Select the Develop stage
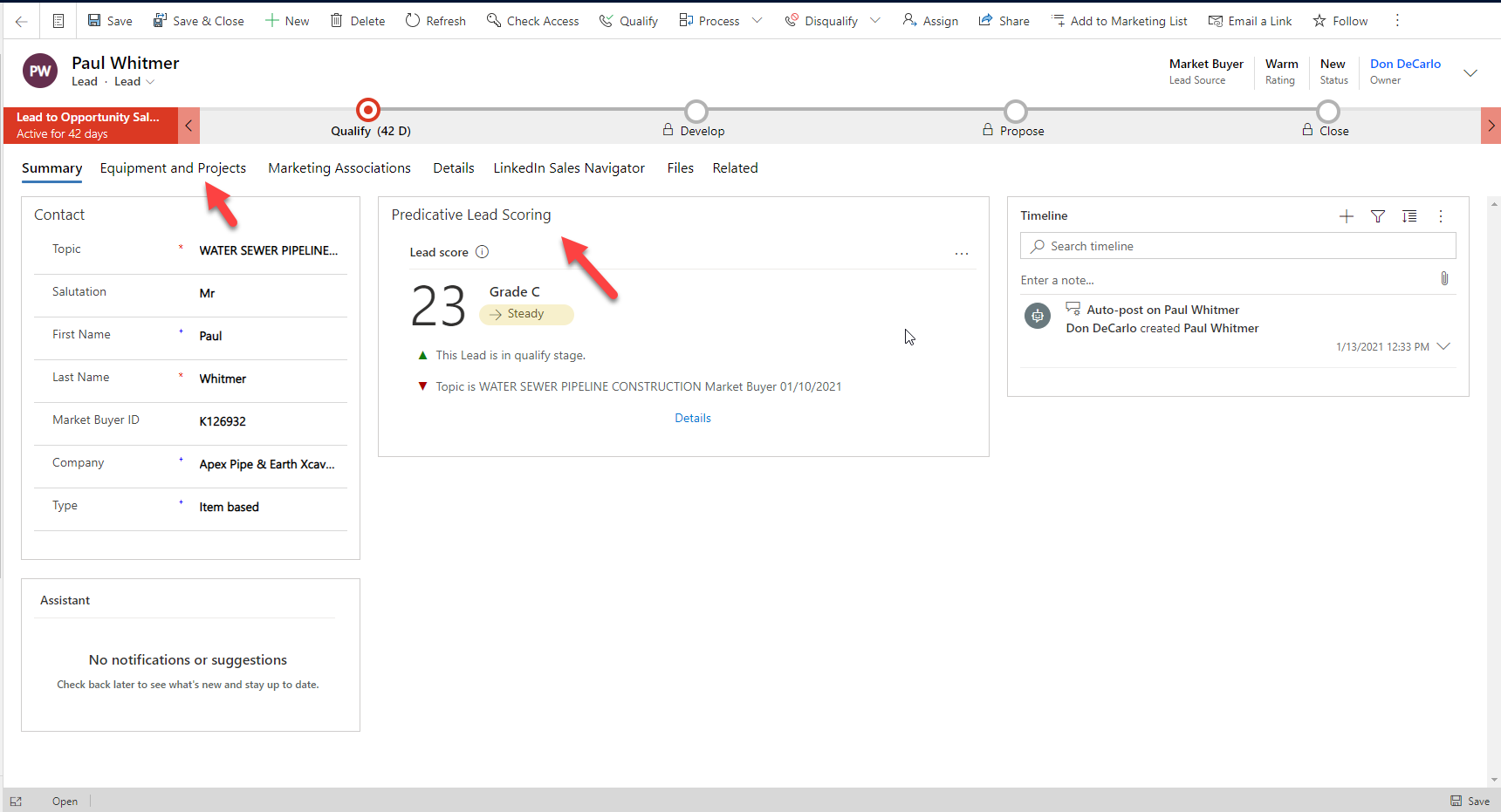Screen dimensions: 1501x812 [x=696, y=112]
